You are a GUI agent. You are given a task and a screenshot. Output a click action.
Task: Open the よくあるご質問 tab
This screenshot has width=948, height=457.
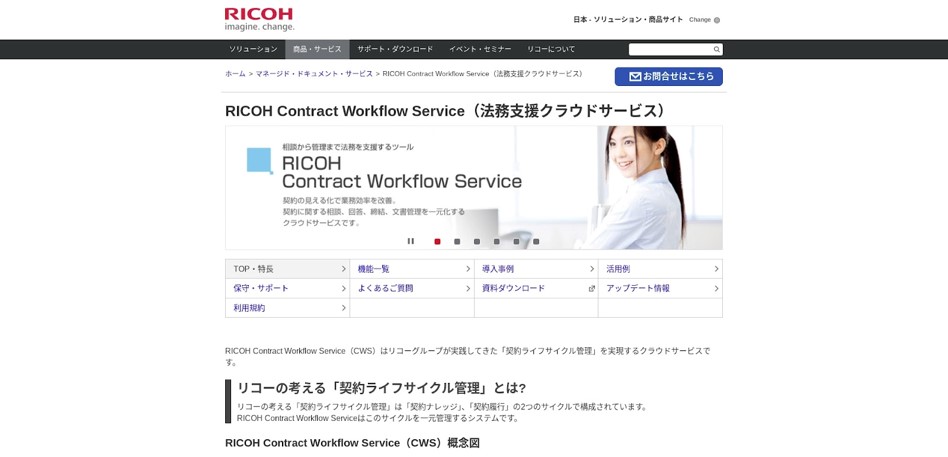point(412,288)
